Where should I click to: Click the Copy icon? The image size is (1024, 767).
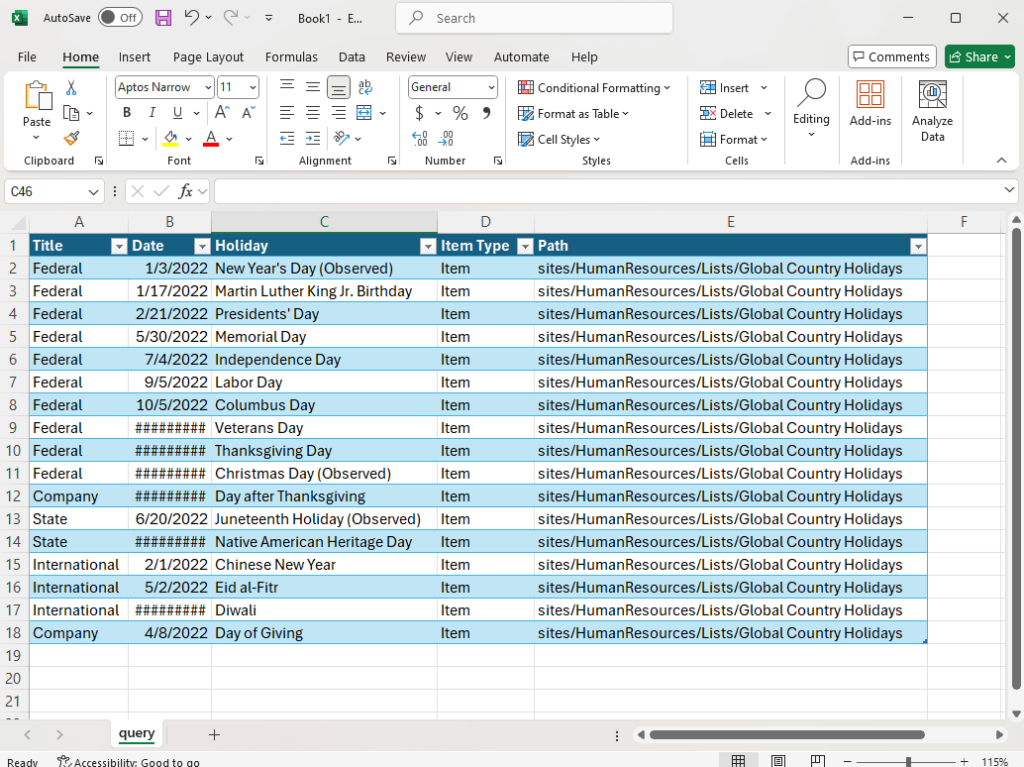click(x=71, y=113)
